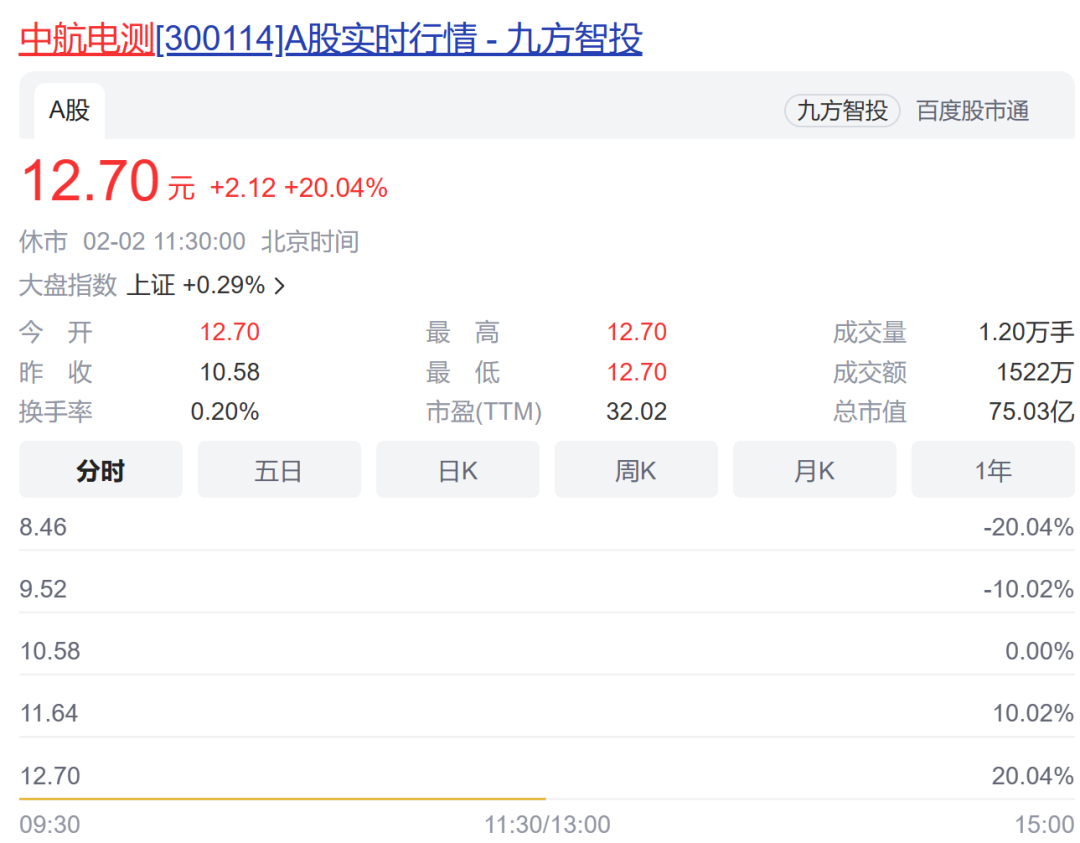The width and height of the screenshot is (1080, 843).
Task: Click the 11:30/13:00 time axis label
Action: coord(547,825)
